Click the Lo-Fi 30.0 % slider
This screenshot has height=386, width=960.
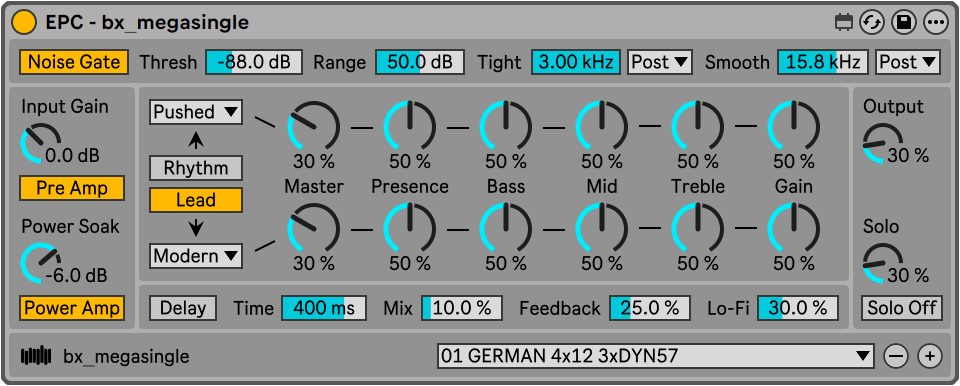pyautogui.click(x=798, y=308)
